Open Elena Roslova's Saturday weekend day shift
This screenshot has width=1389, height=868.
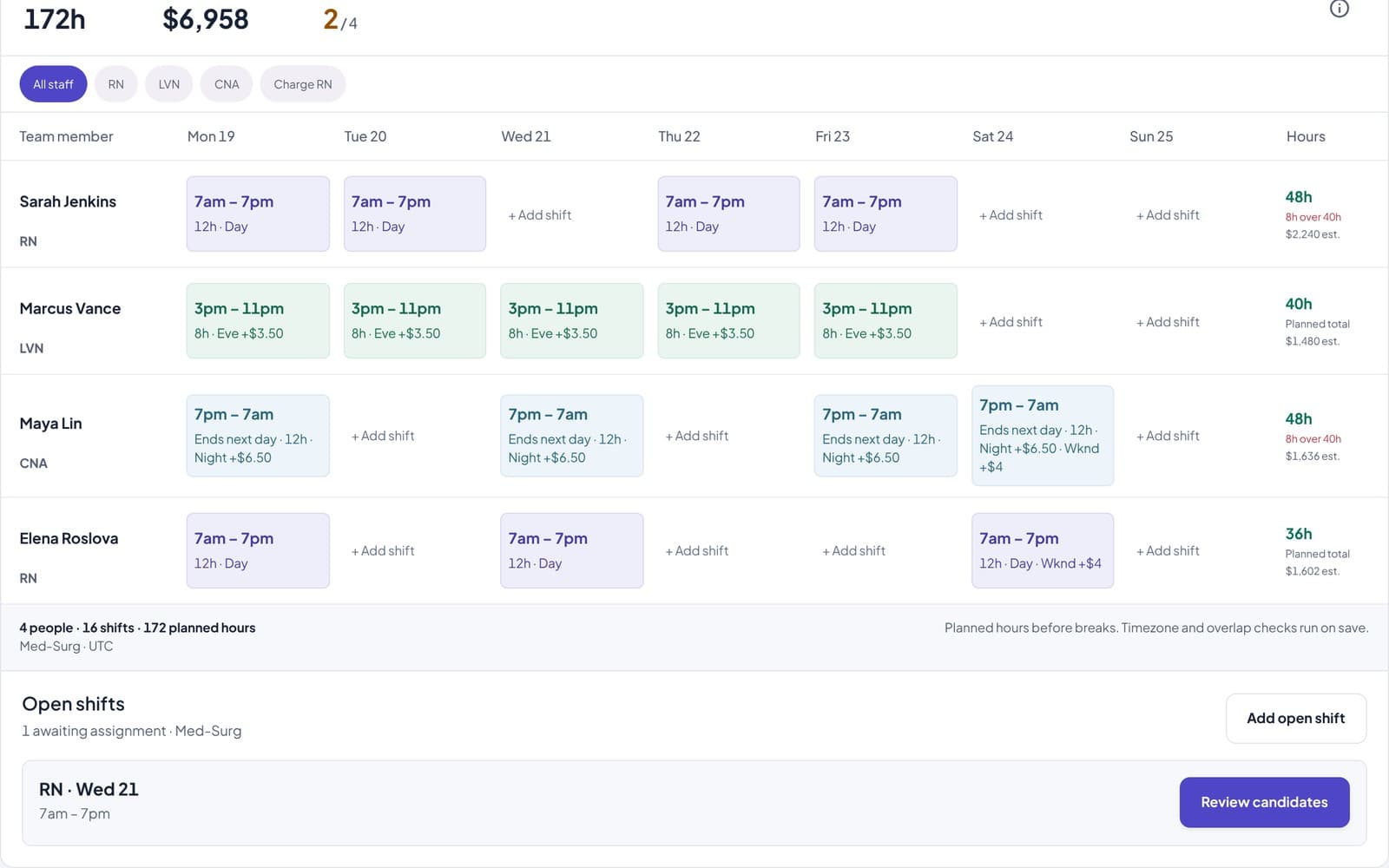point(1043,550)
